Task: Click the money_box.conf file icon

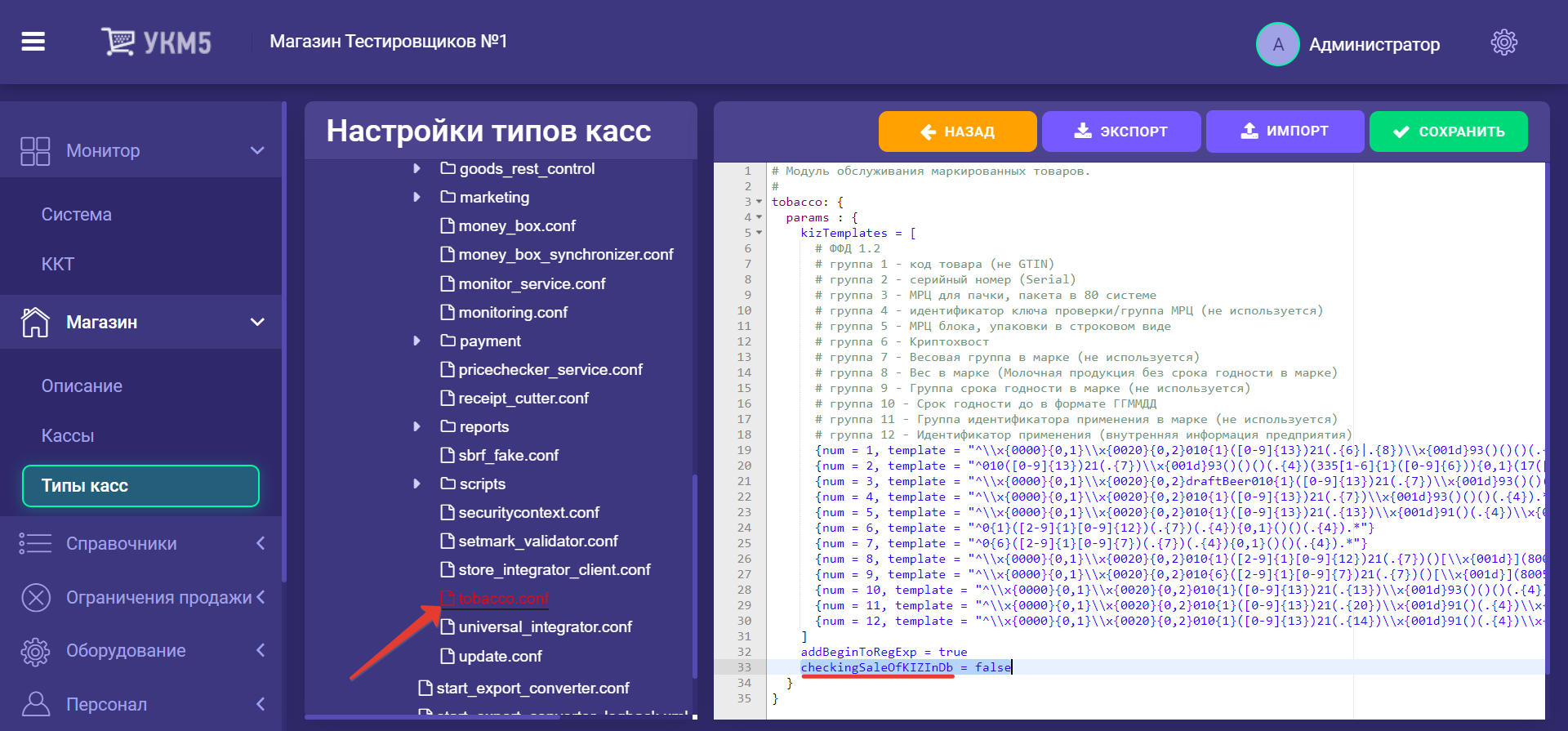Action: (x=447, y=225)
